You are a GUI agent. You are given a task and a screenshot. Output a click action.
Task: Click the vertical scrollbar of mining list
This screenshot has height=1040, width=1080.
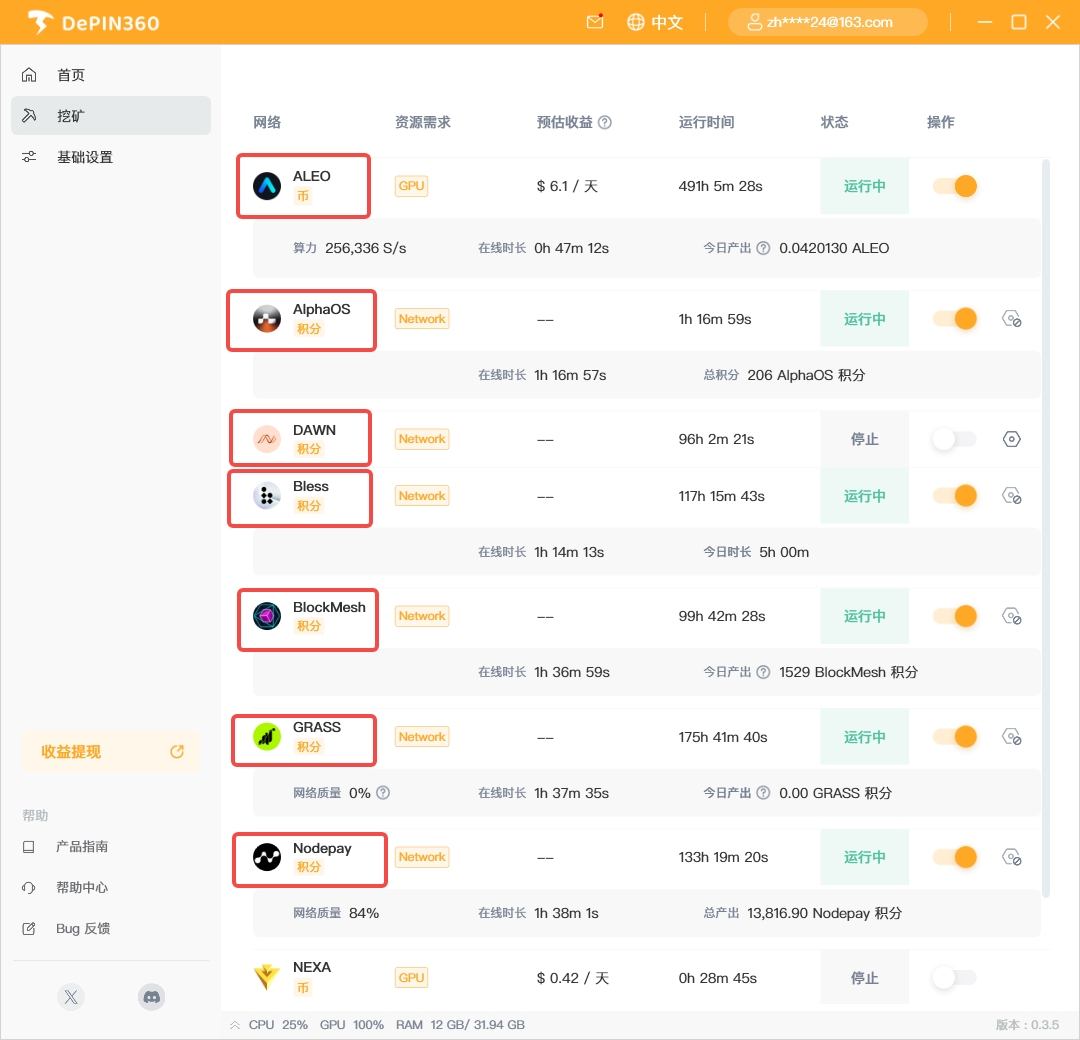1046,528
